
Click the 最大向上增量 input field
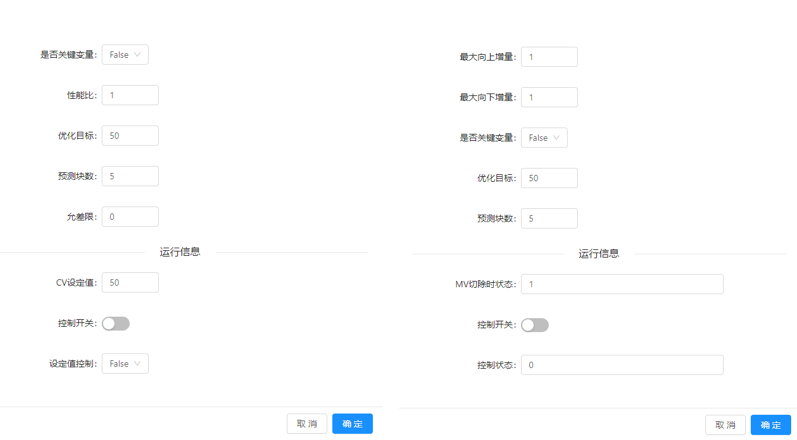click(549, 57)
